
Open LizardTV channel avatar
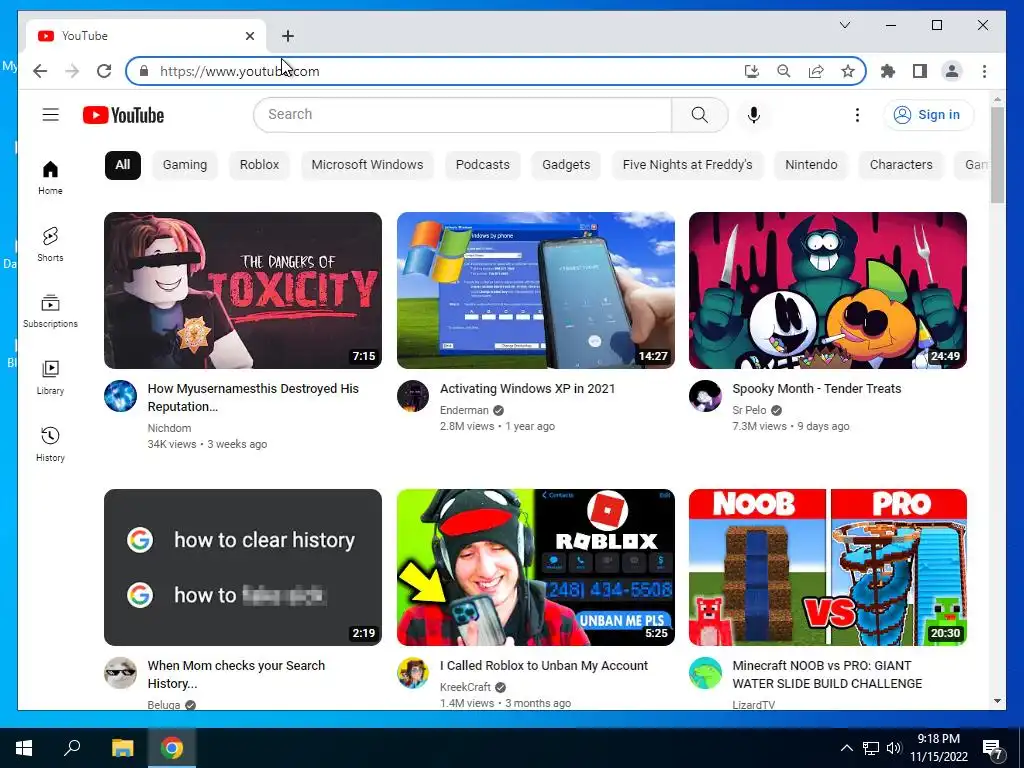(x=705, y=673)
